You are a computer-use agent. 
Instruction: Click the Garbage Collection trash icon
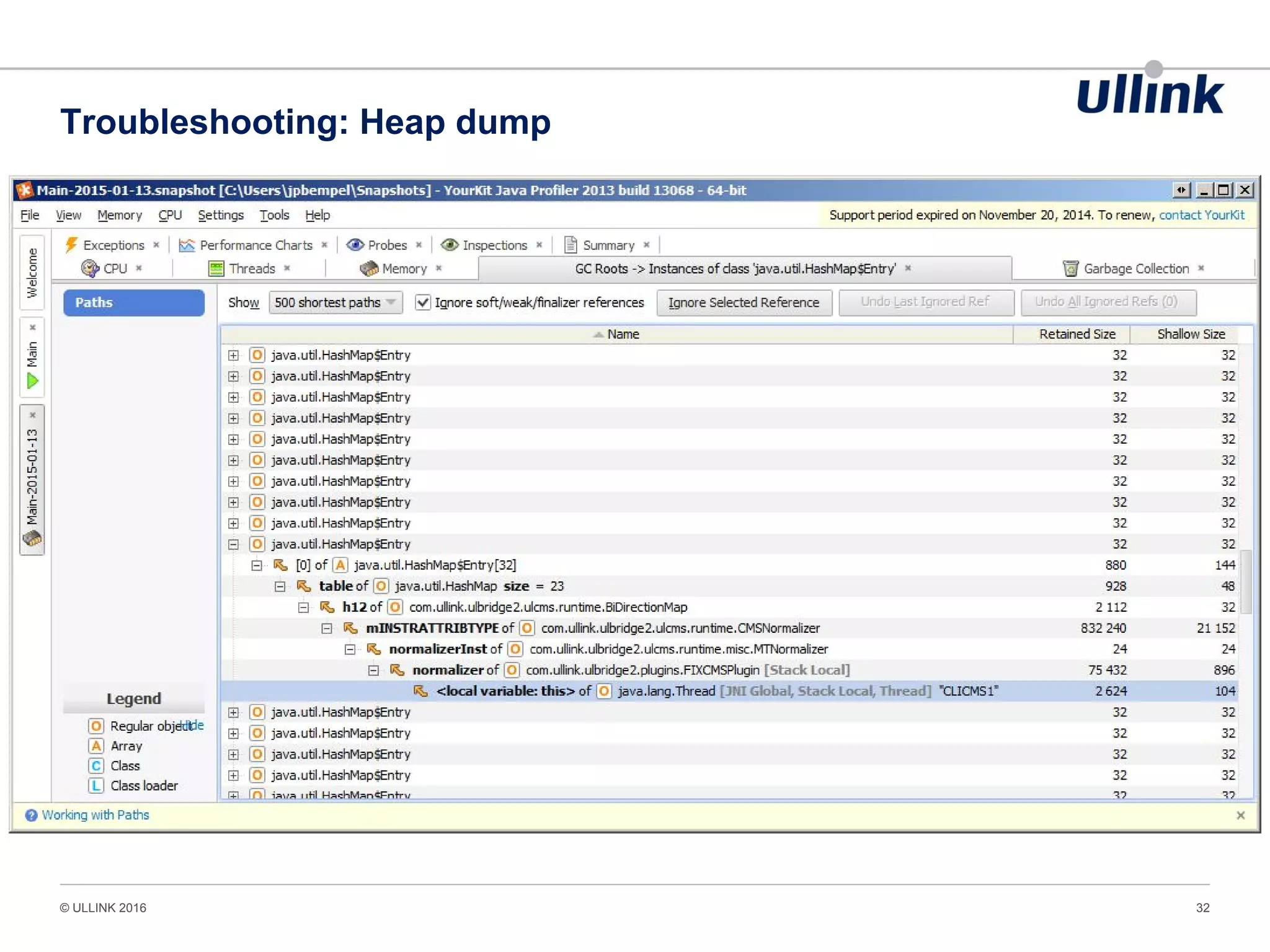1070,268
